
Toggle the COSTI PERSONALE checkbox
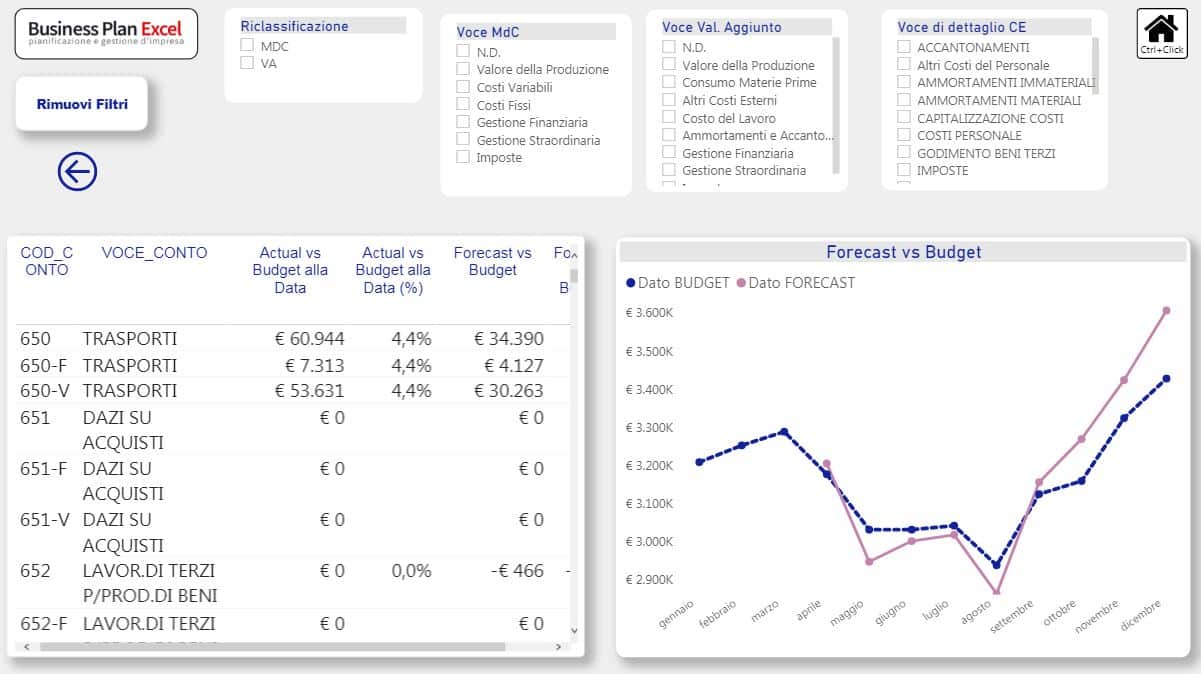click(x=904, y=135)
